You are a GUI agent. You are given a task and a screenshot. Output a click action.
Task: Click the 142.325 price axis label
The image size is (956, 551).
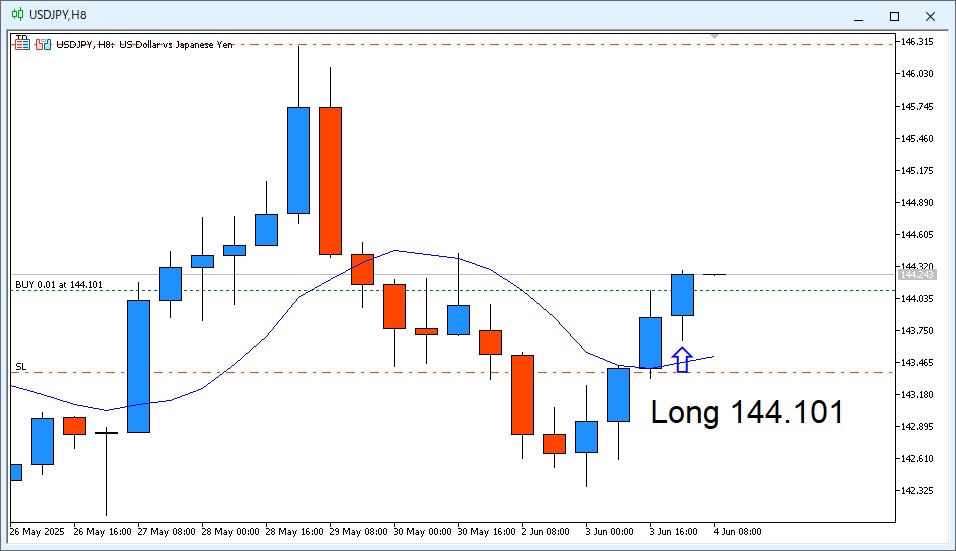coord(917,491)
